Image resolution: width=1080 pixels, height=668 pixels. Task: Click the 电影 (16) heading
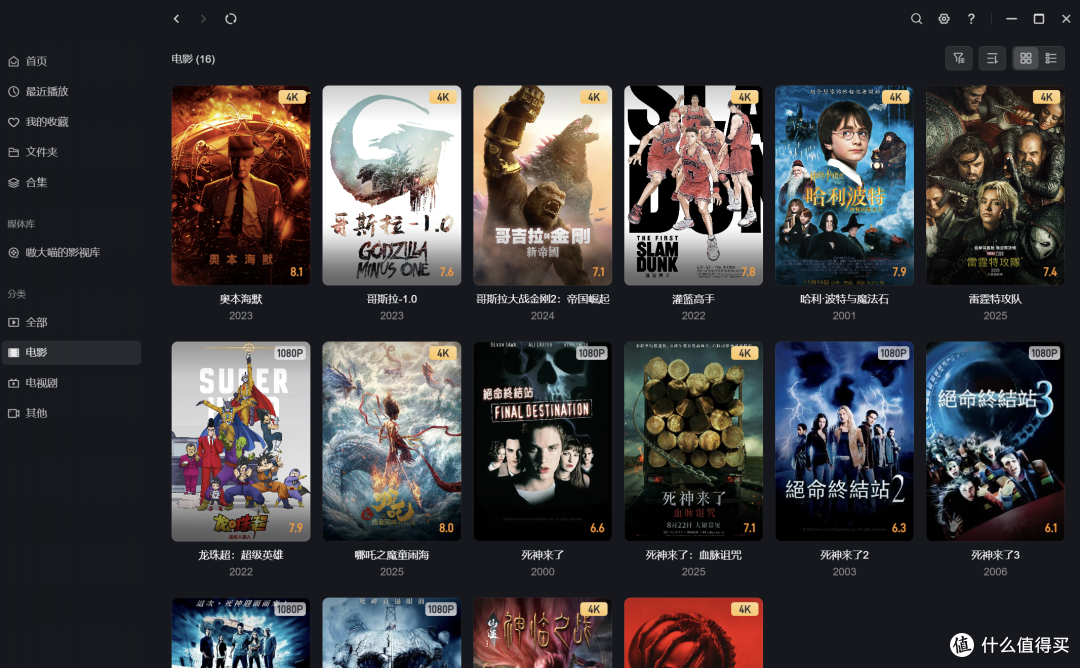pos(194,59)
